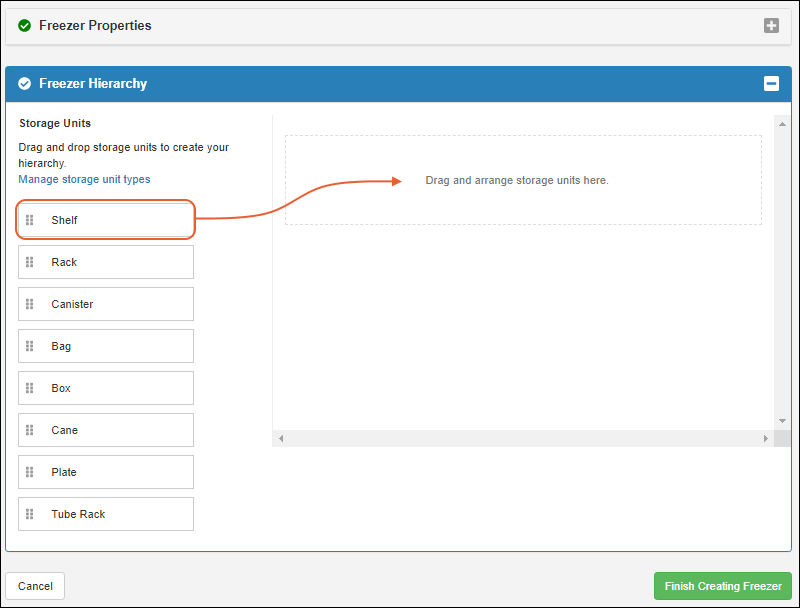This screenshot has height=608, width=800.
Task: Click the Freezer Hierarchy header title
Action: tap(93, 84)
